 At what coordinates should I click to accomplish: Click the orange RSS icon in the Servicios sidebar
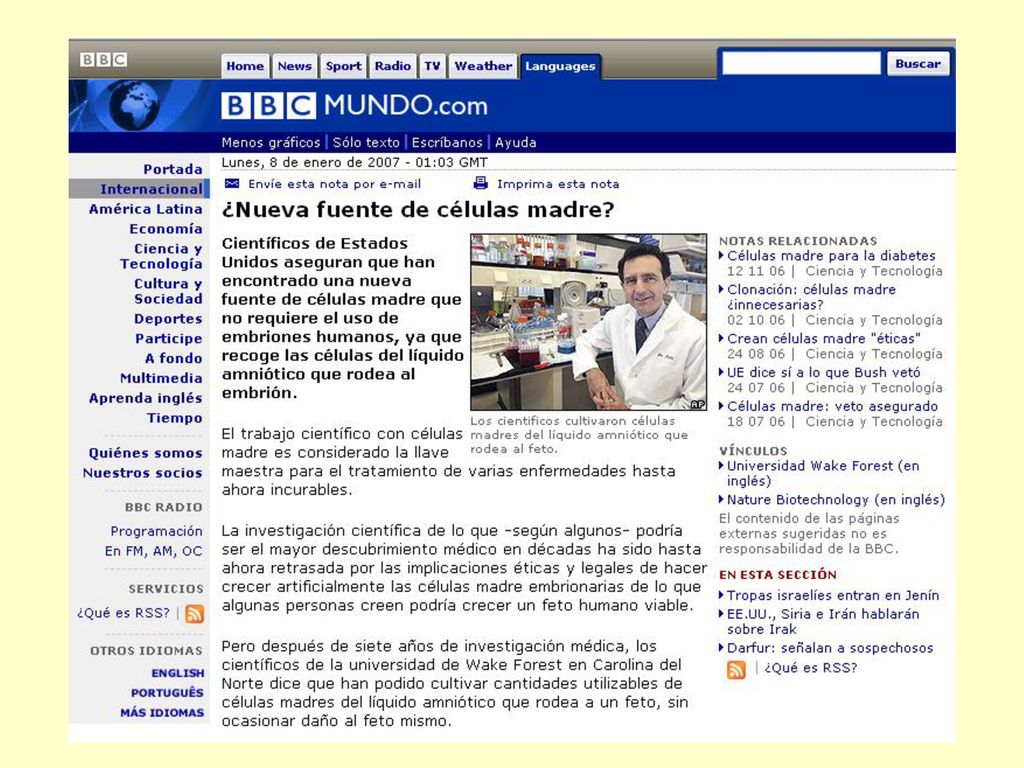[195, 614]
